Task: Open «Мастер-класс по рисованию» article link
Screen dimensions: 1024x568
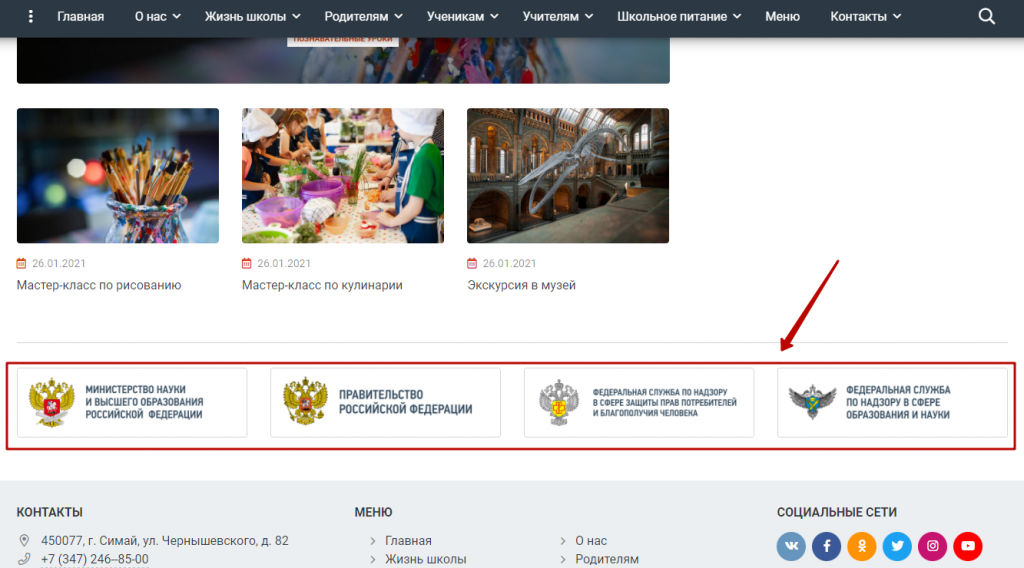Action: (x=99, y=285)
